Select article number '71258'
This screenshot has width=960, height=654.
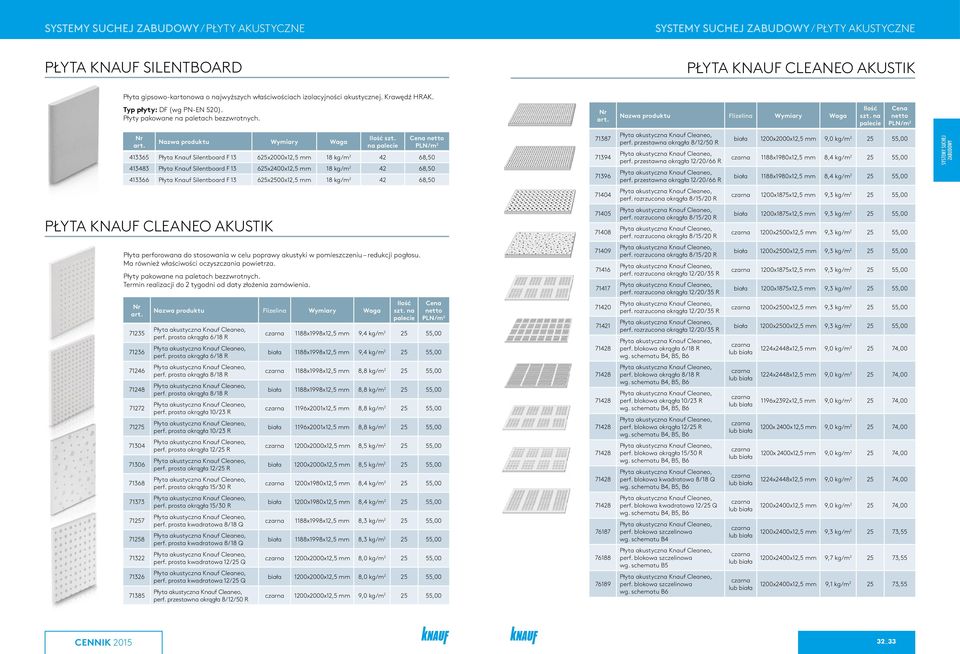[x=137, y=539]
